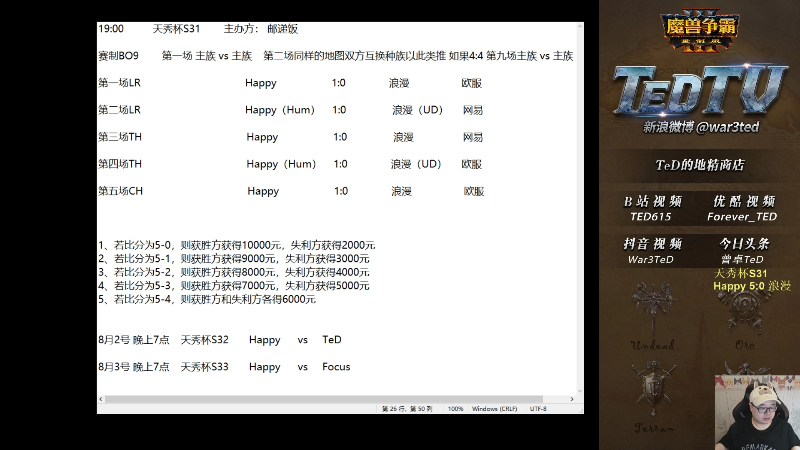The width and height of the screenshot is (800, 450).
Task: Click the UTF-8 encoding status entry
Action: click(x=538, y=409)
